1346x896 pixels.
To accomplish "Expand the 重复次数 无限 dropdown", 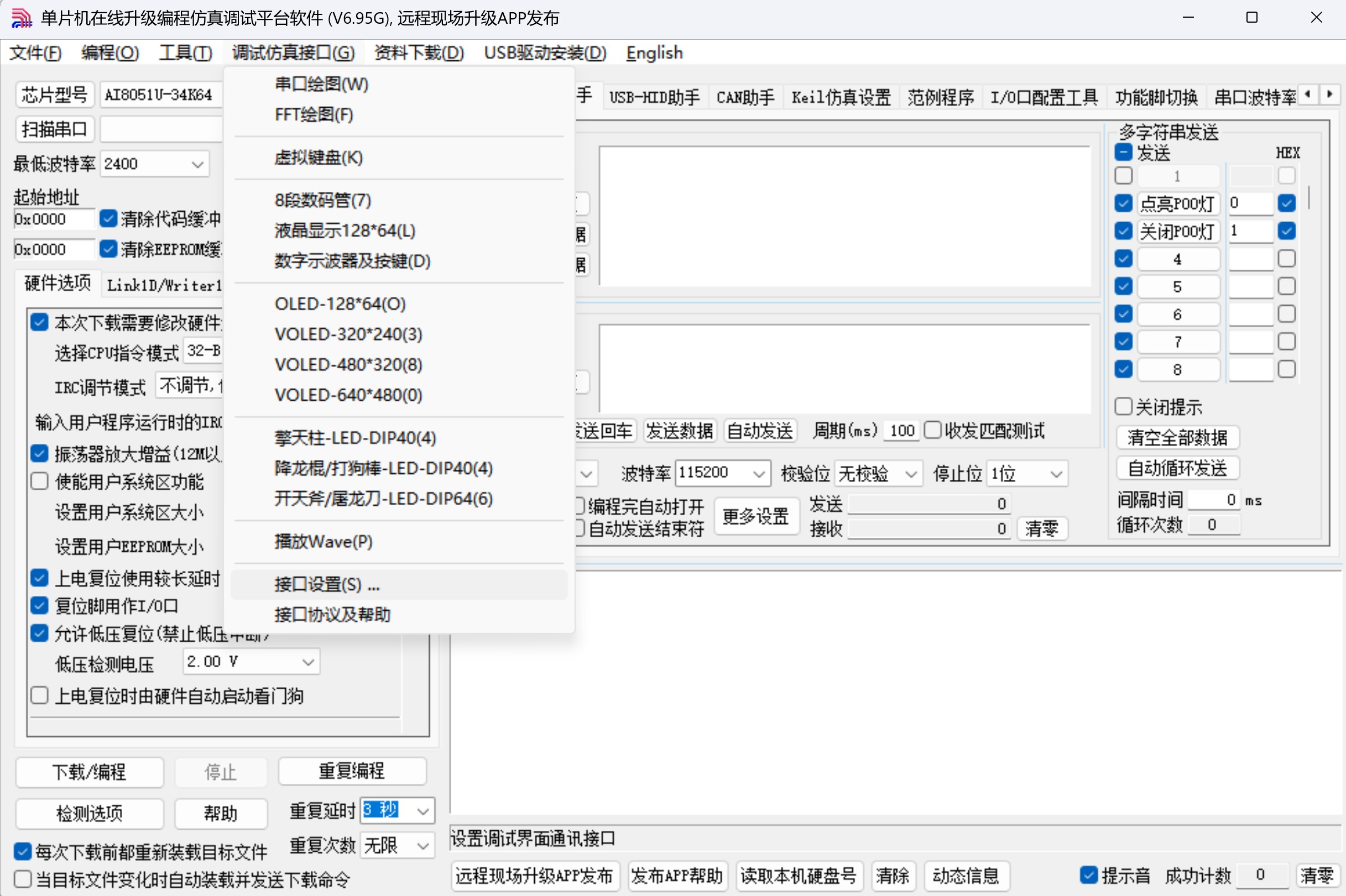I will pyautogui.click(x=423, y=846).
